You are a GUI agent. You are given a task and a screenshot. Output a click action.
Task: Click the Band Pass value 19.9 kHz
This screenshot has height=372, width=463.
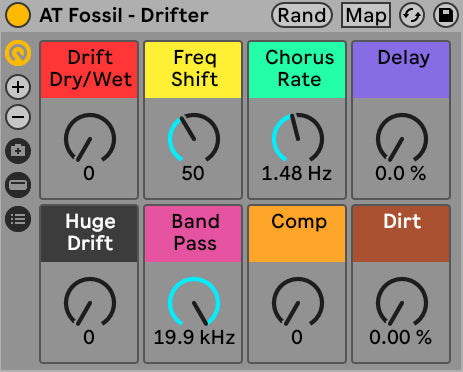point(194,337)
